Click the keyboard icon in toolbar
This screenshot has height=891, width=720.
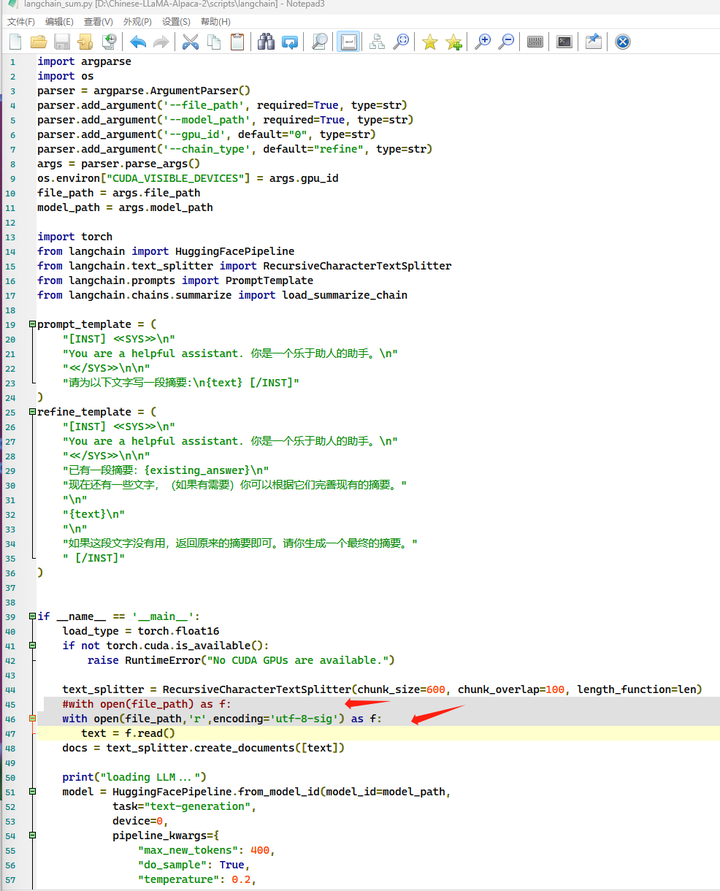[535, 41]
